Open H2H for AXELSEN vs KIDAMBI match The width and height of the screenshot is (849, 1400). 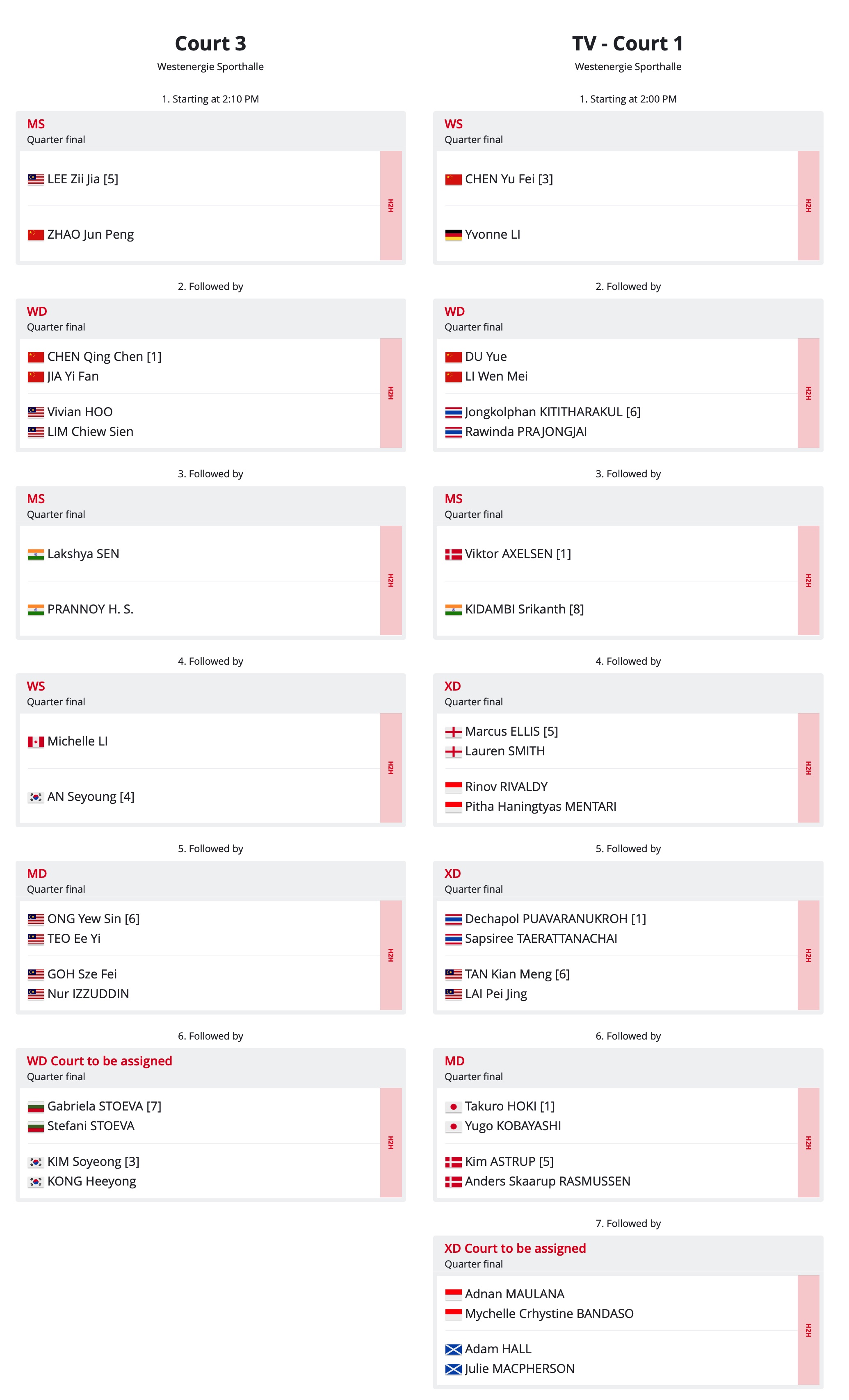[x=808, y=580]
